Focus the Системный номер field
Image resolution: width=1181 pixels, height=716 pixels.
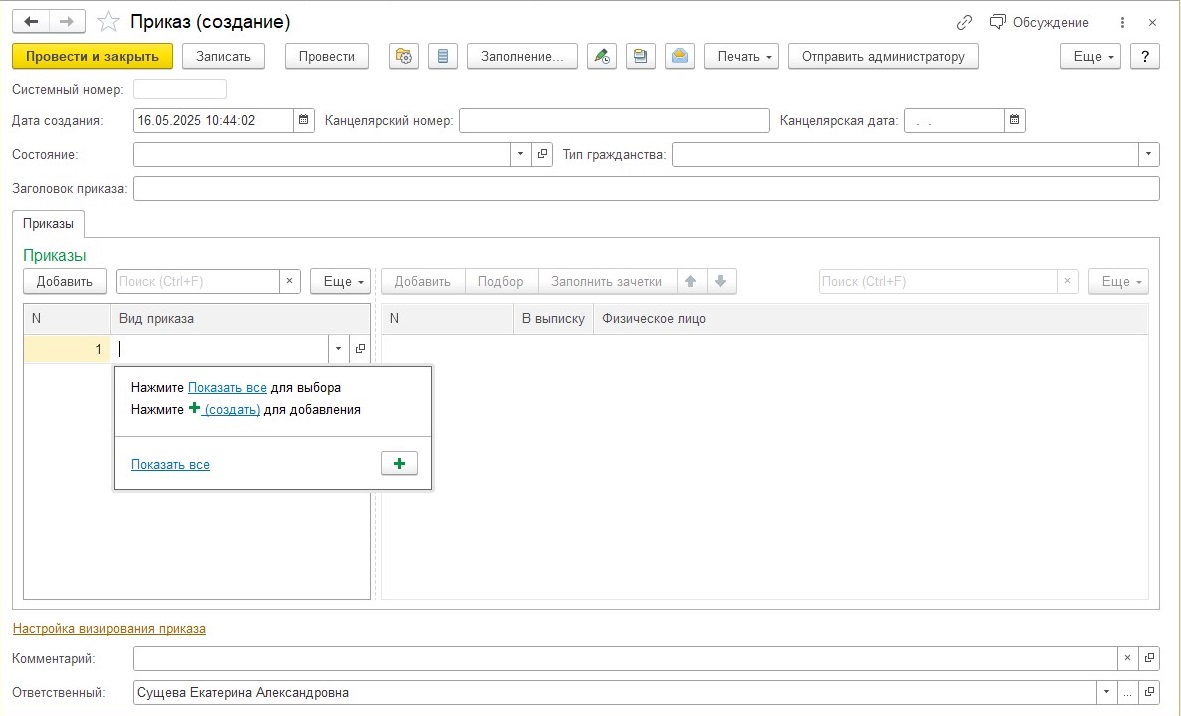[x=180, y=89]
